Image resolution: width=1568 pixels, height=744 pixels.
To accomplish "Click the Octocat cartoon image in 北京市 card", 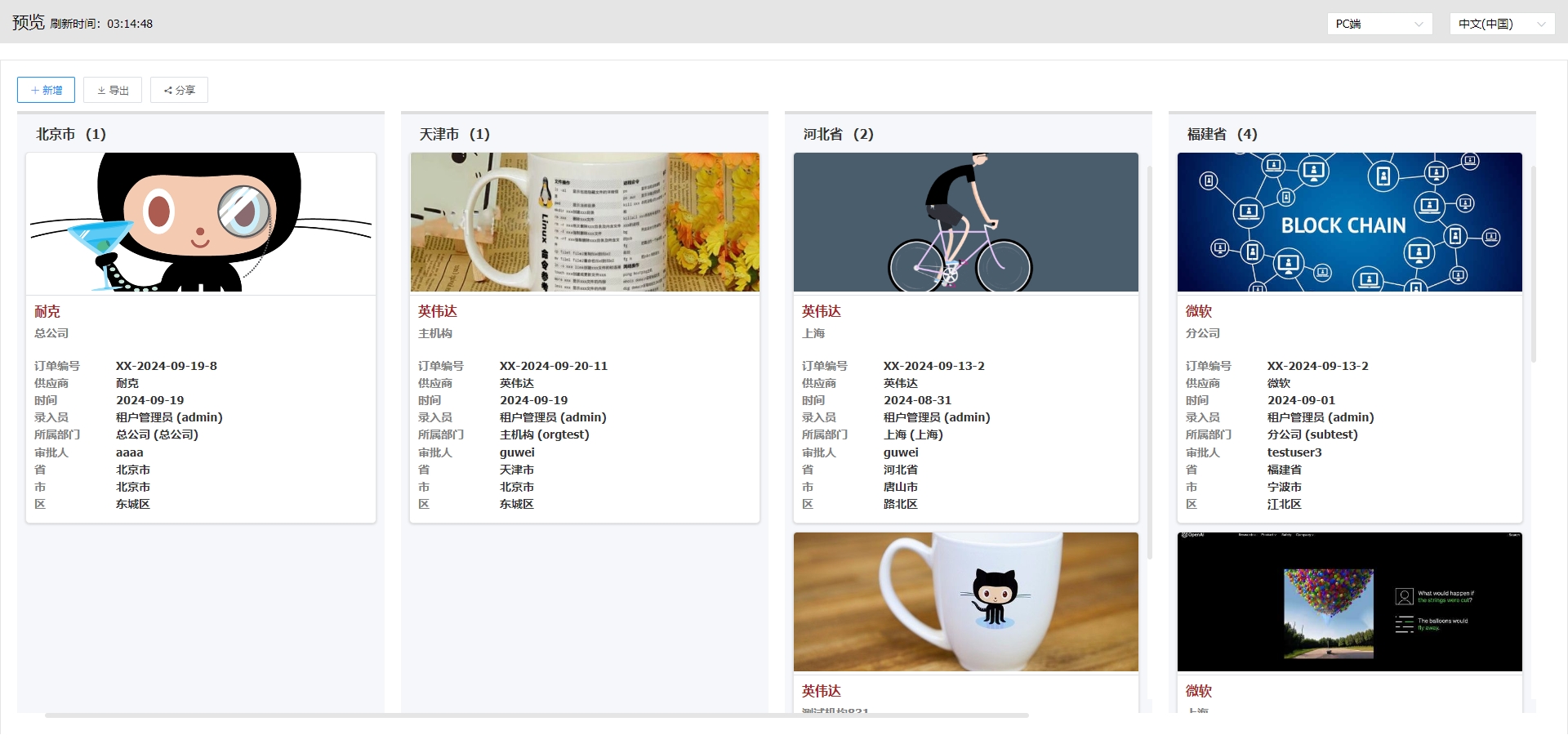I will [201, 222].
